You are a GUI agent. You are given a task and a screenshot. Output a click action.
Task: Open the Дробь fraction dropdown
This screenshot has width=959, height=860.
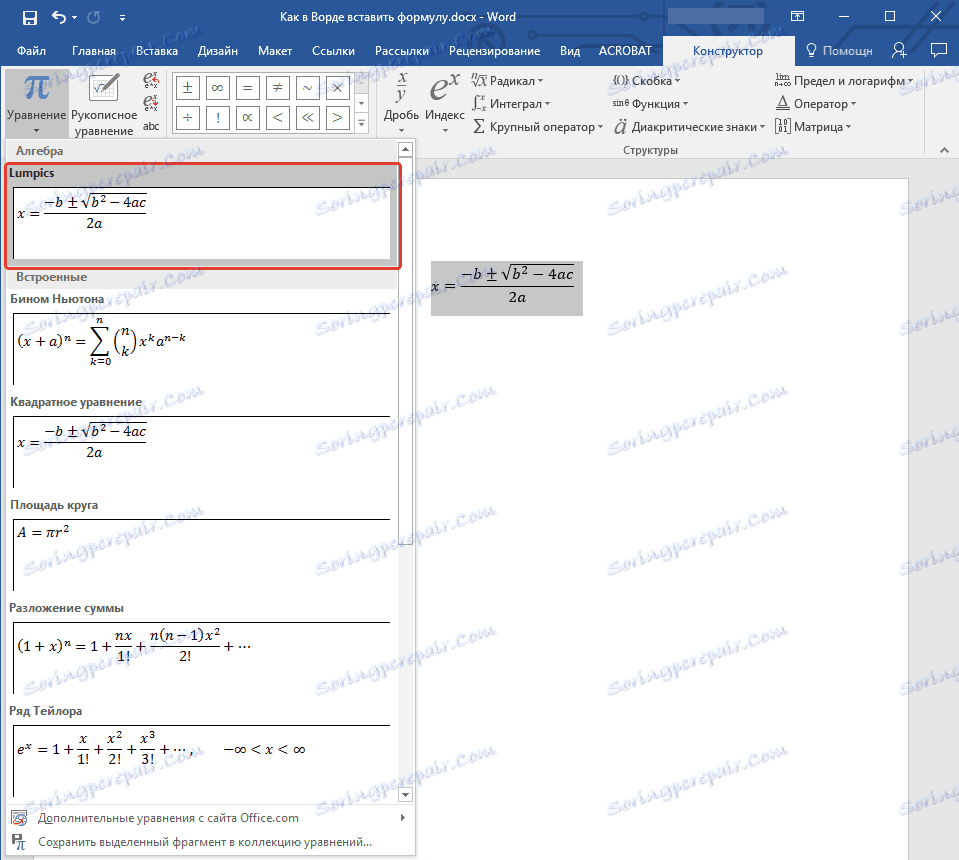(401, 103)
